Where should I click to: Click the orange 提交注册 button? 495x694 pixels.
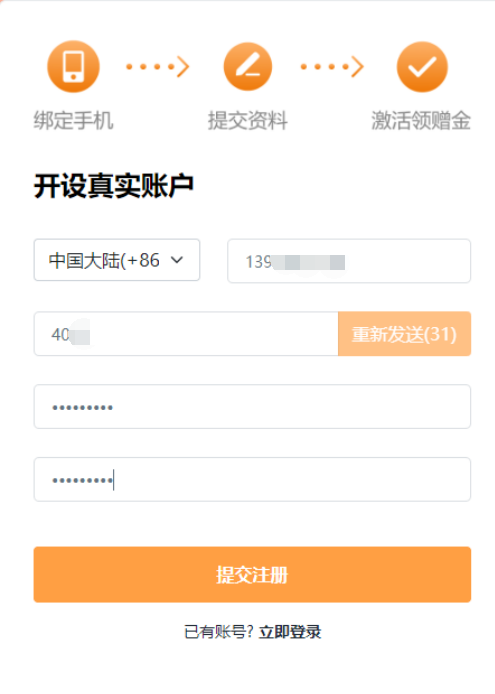click(252, 574)
